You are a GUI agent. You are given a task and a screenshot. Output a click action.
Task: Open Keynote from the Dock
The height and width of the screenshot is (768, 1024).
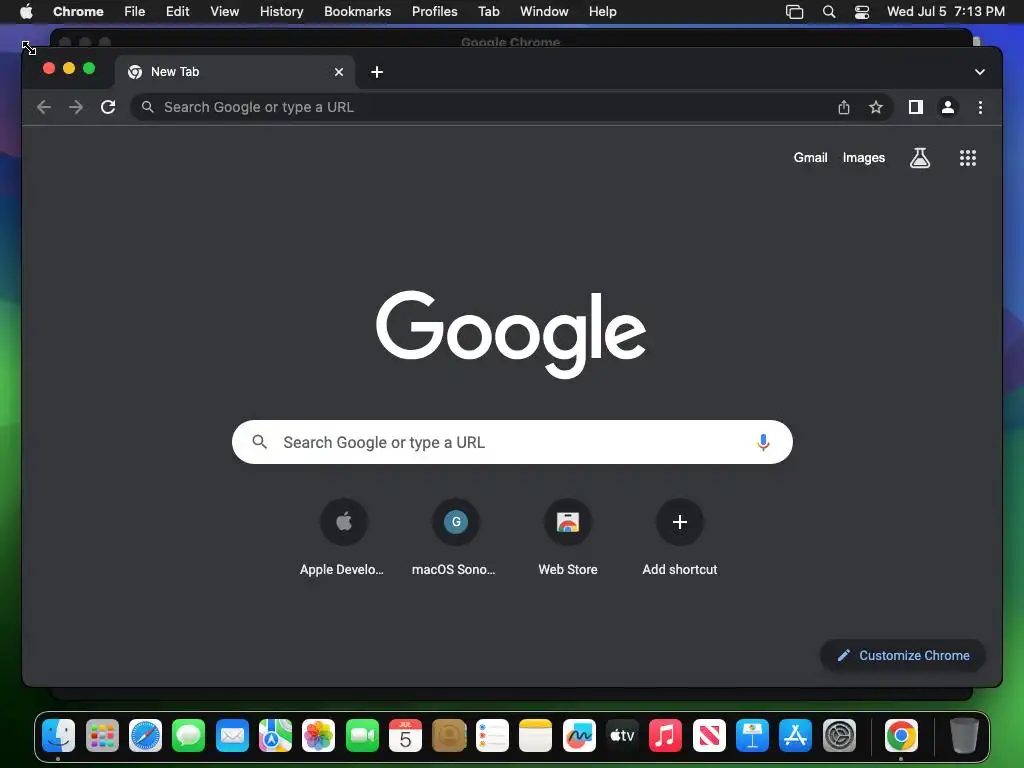752,736
